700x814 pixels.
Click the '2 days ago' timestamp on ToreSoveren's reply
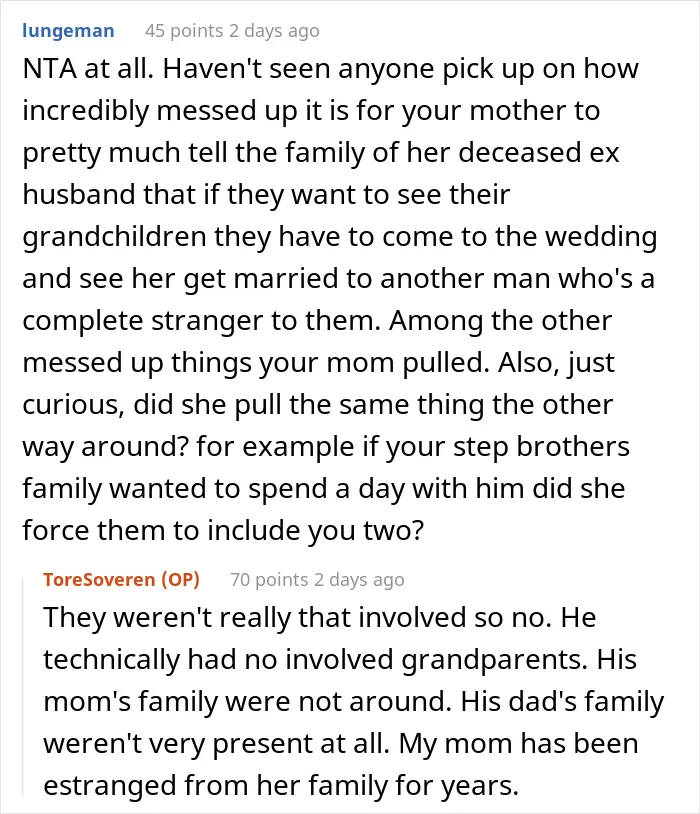point(359,579)
